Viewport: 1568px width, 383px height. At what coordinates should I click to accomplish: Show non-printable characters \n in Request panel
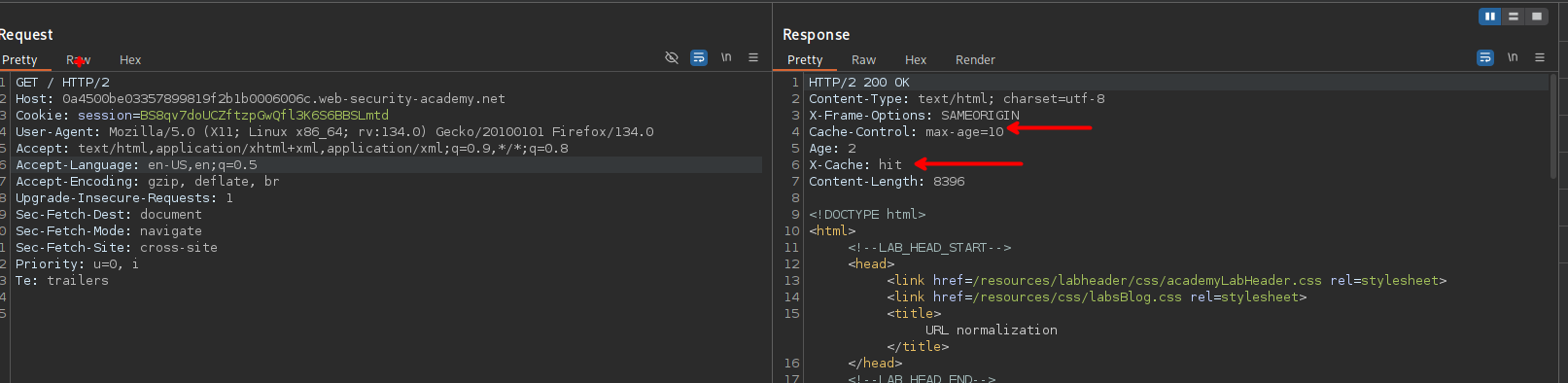pyautogui.click(x=726, y=57)
